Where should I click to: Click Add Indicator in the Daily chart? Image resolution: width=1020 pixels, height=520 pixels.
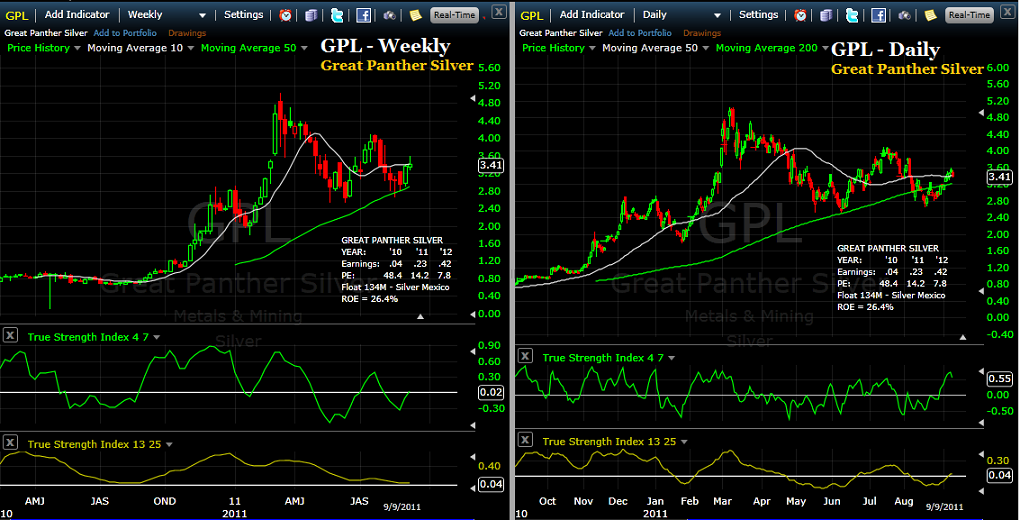[x=592, y=14]
